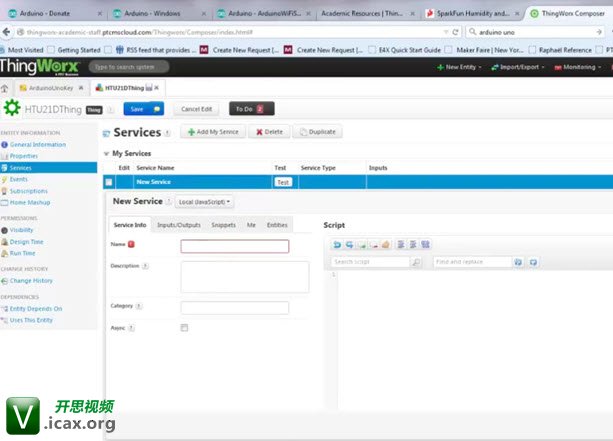Click the browser back arrow button

(x=6, y=32)
